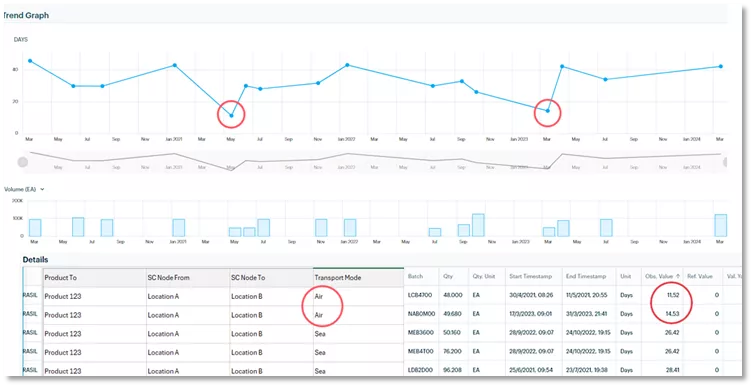The width and height of the screenshot is (753, 387).
Task: Click batch cell NAB0M00
Action: 421,314
